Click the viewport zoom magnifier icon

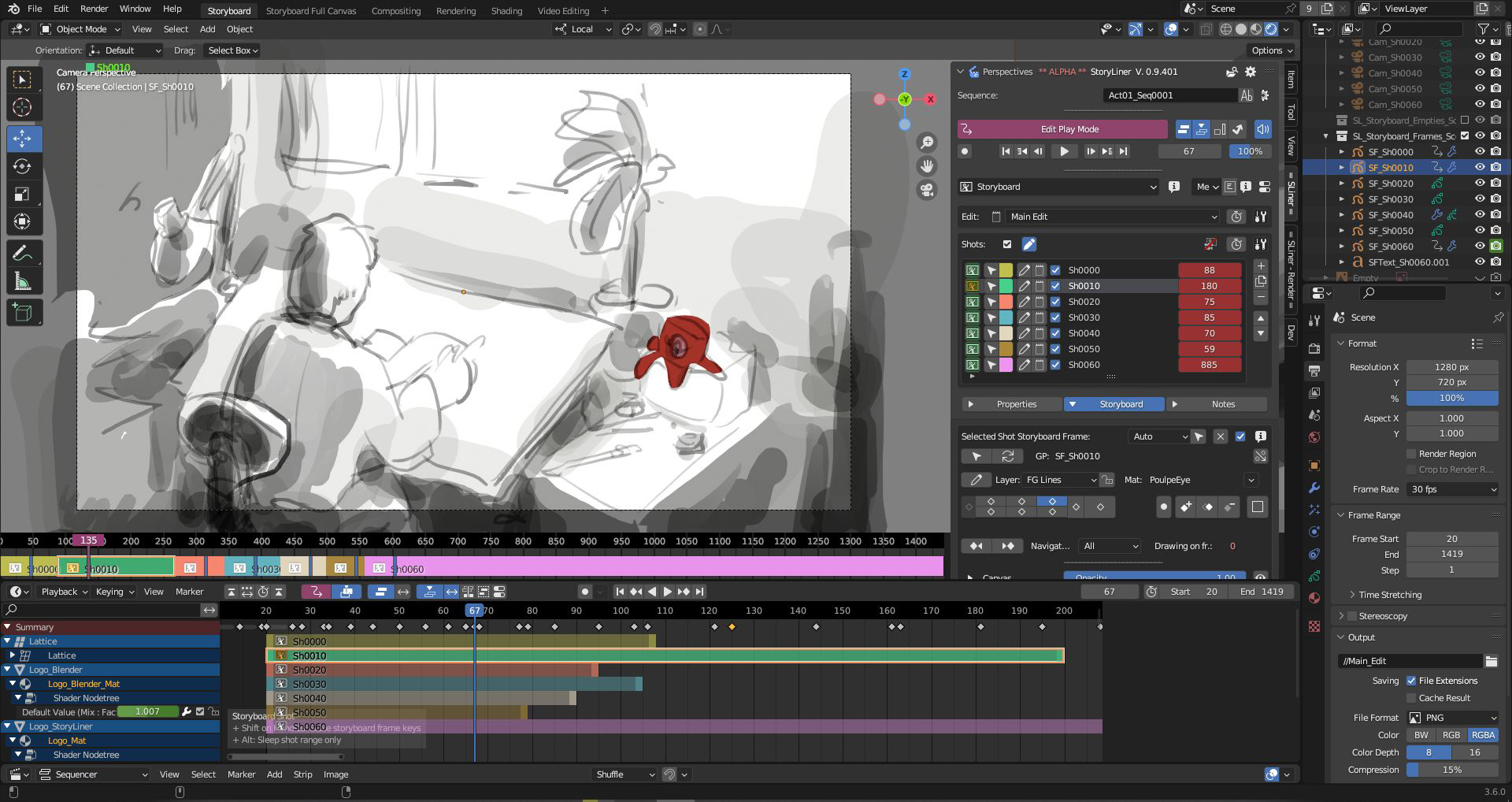tap(927, 142)
